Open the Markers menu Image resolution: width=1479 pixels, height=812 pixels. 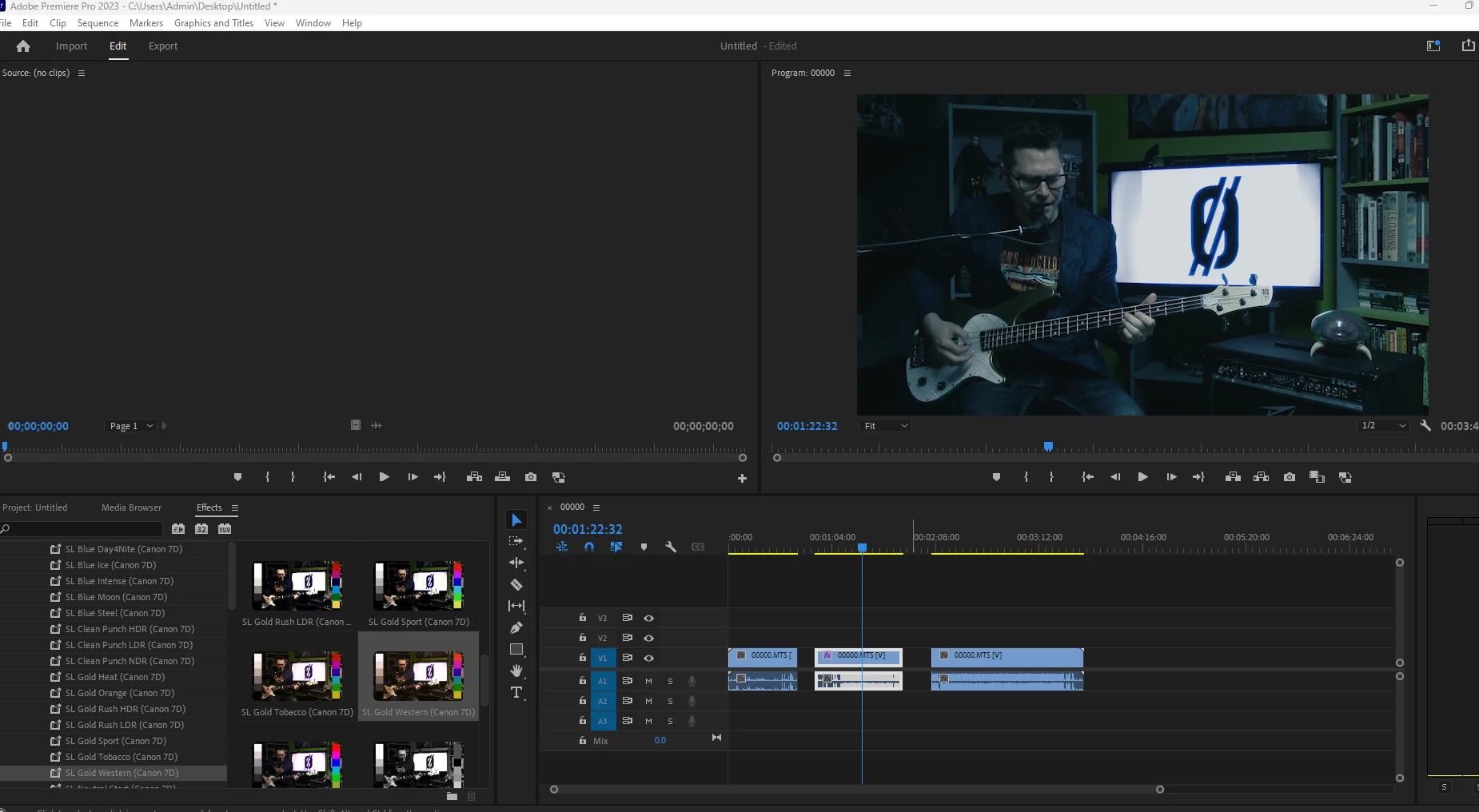(146, 23)
